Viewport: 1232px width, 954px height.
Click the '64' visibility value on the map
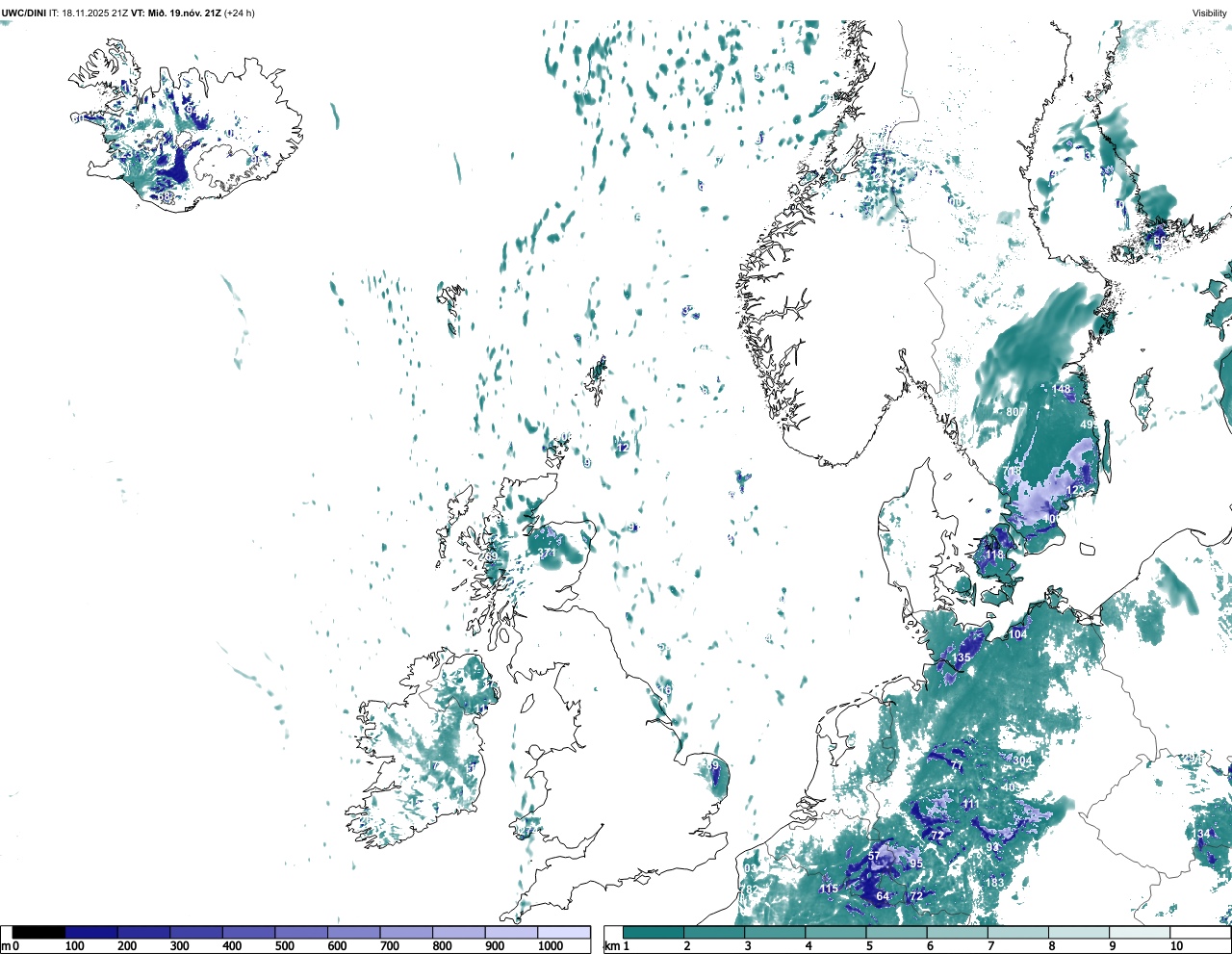click(883, 897)
